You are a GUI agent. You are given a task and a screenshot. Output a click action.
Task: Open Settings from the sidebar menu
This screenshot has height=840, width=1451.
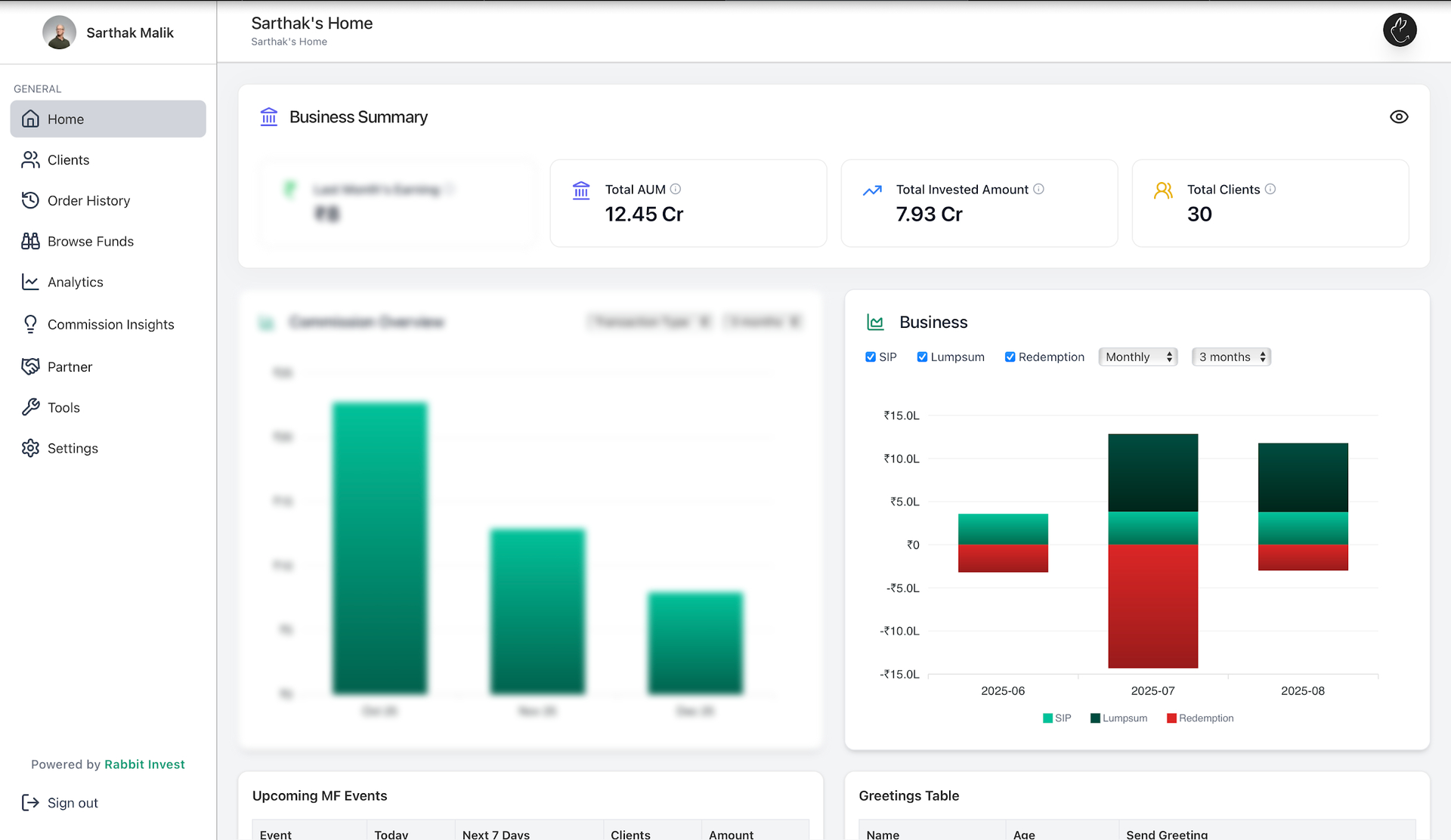[73, 448]
